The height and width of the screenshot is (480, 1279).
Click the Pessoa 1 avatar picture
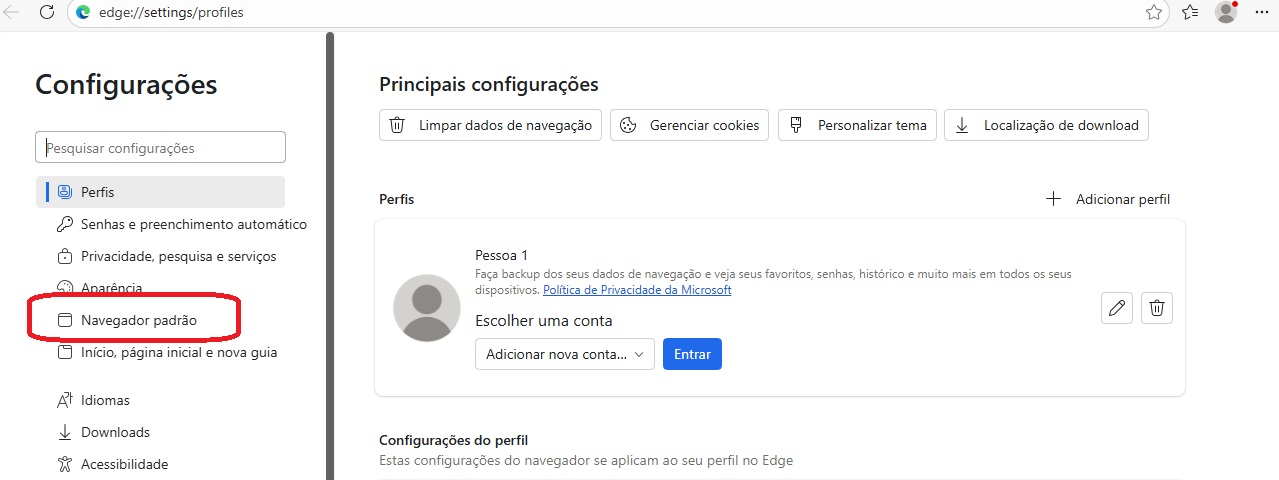pos(427,308)
